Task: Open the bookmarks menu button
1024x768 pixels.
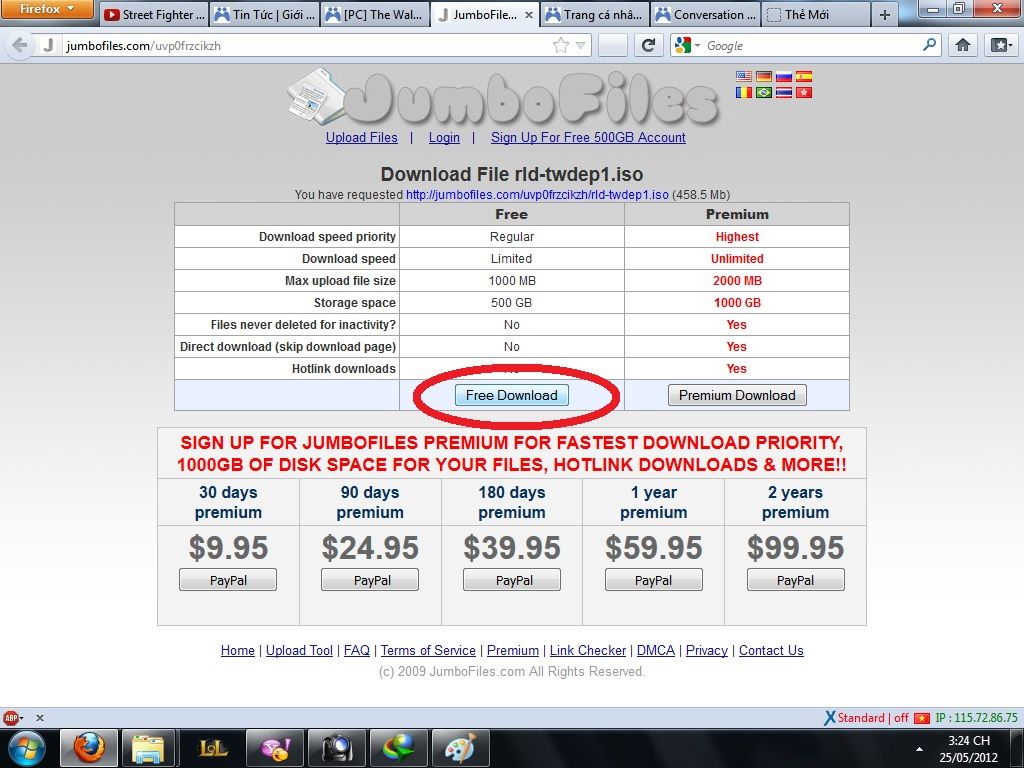Action: pyautogui.click(x=1001, y=45)
